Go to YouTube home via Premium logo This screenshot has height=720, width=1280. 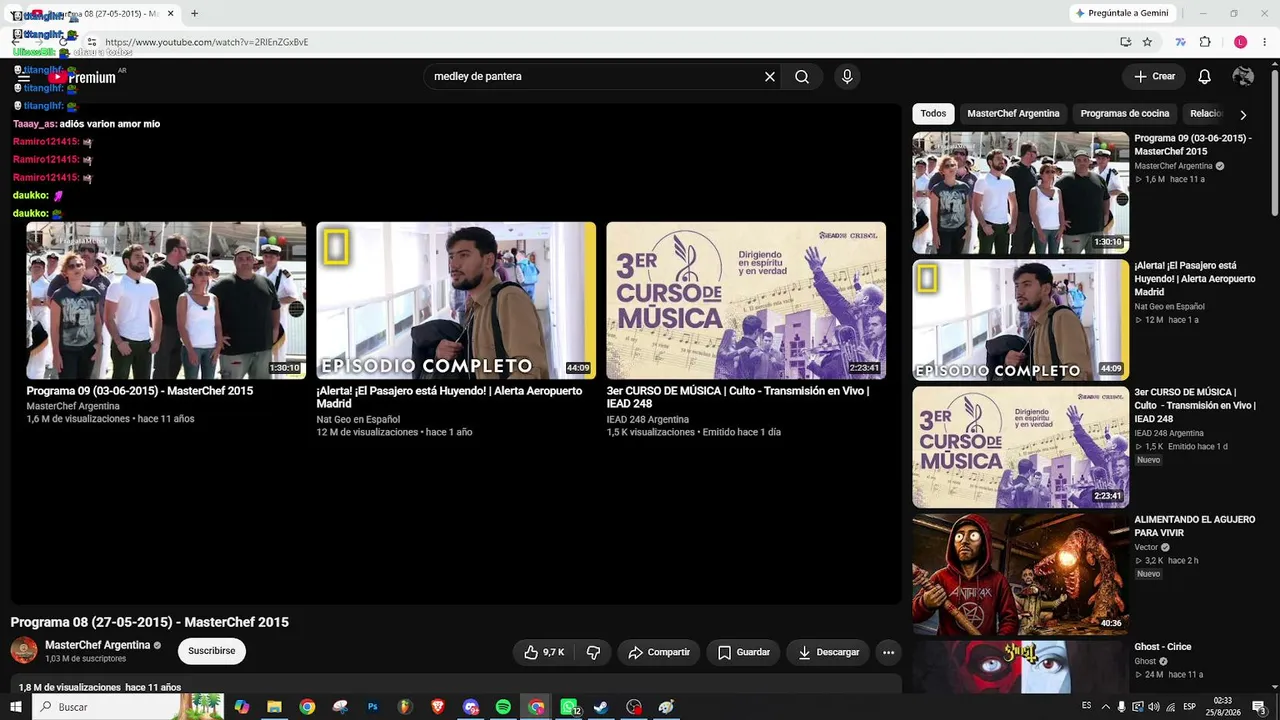click(83, 77)
